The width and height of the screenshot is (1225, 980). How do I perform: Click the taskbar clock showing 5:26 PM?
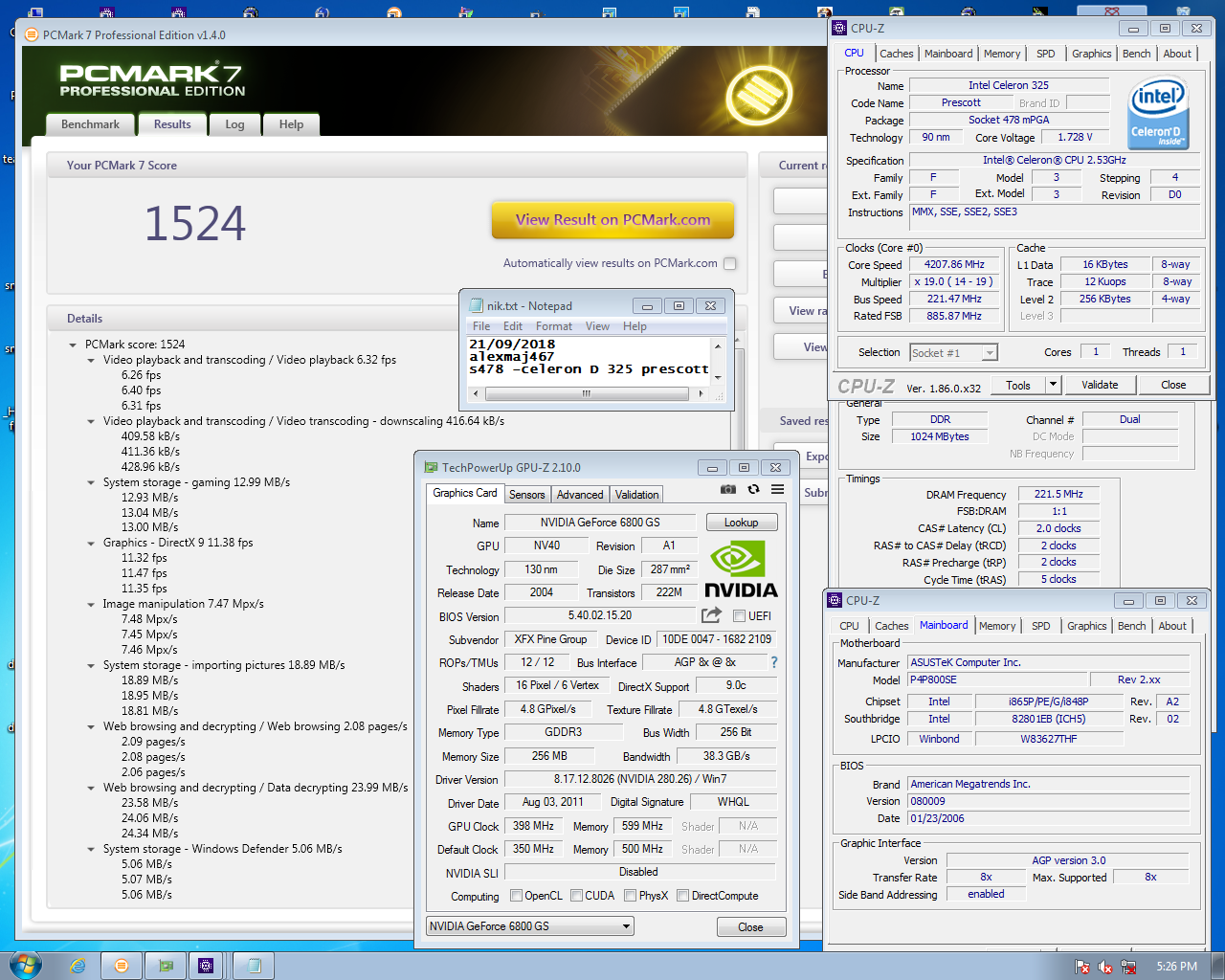[x=1176, y=967]
